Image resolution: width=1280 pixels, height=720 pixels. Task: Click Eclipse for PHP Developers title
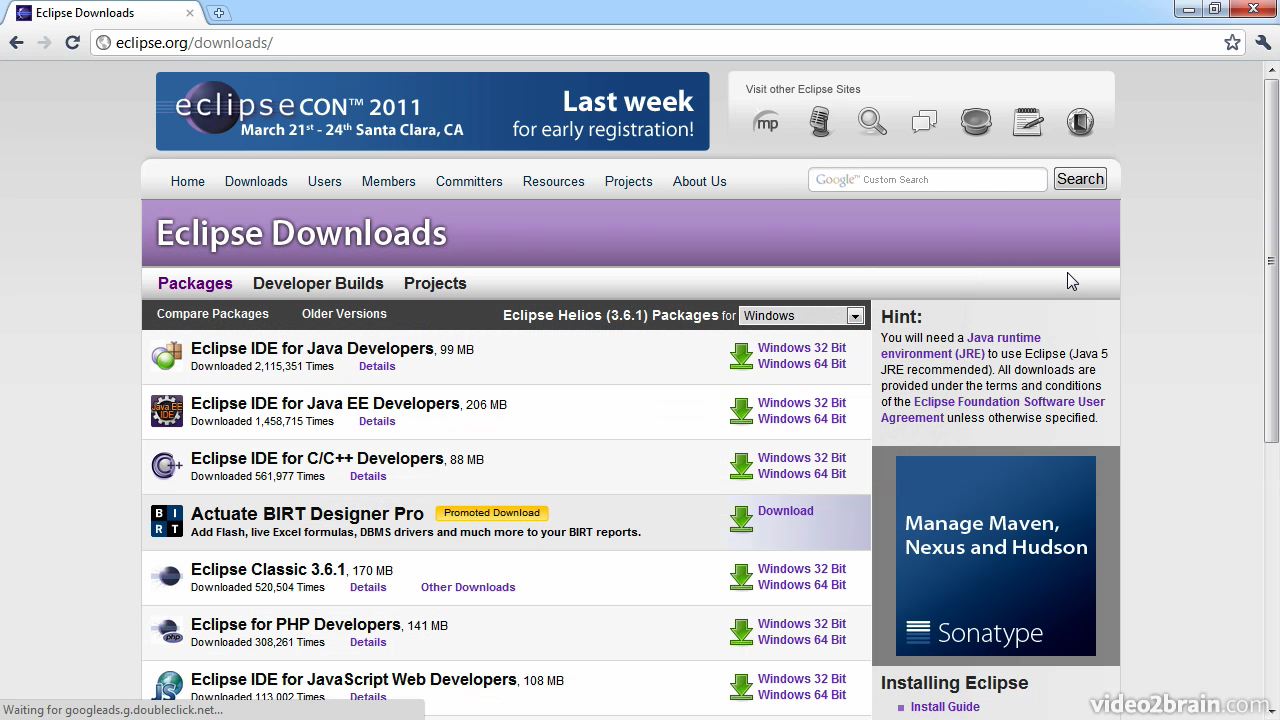tap(295, 625)
